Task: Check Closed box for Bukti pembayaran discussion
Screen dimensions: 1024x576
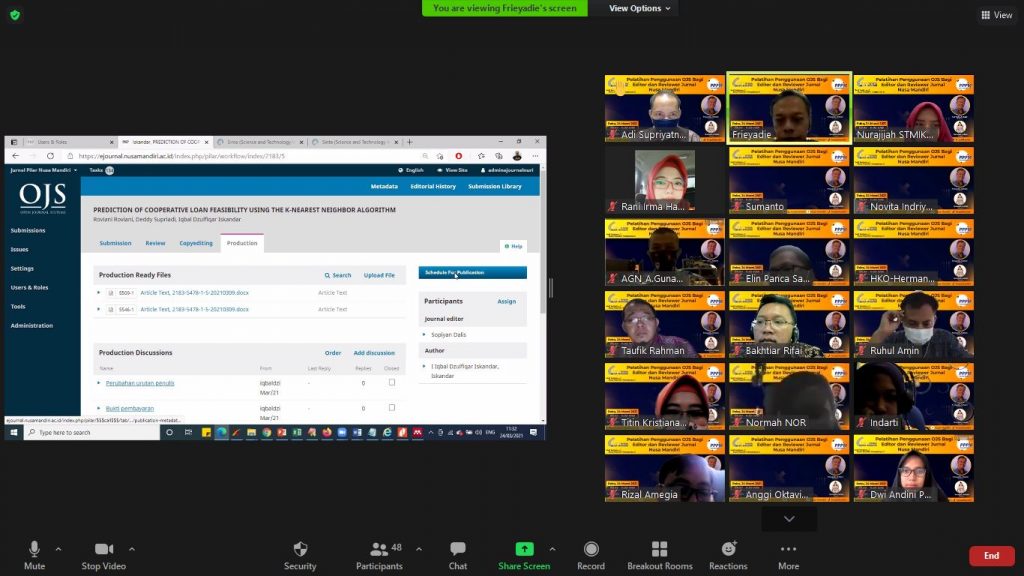Action: [x=391, y=407]
